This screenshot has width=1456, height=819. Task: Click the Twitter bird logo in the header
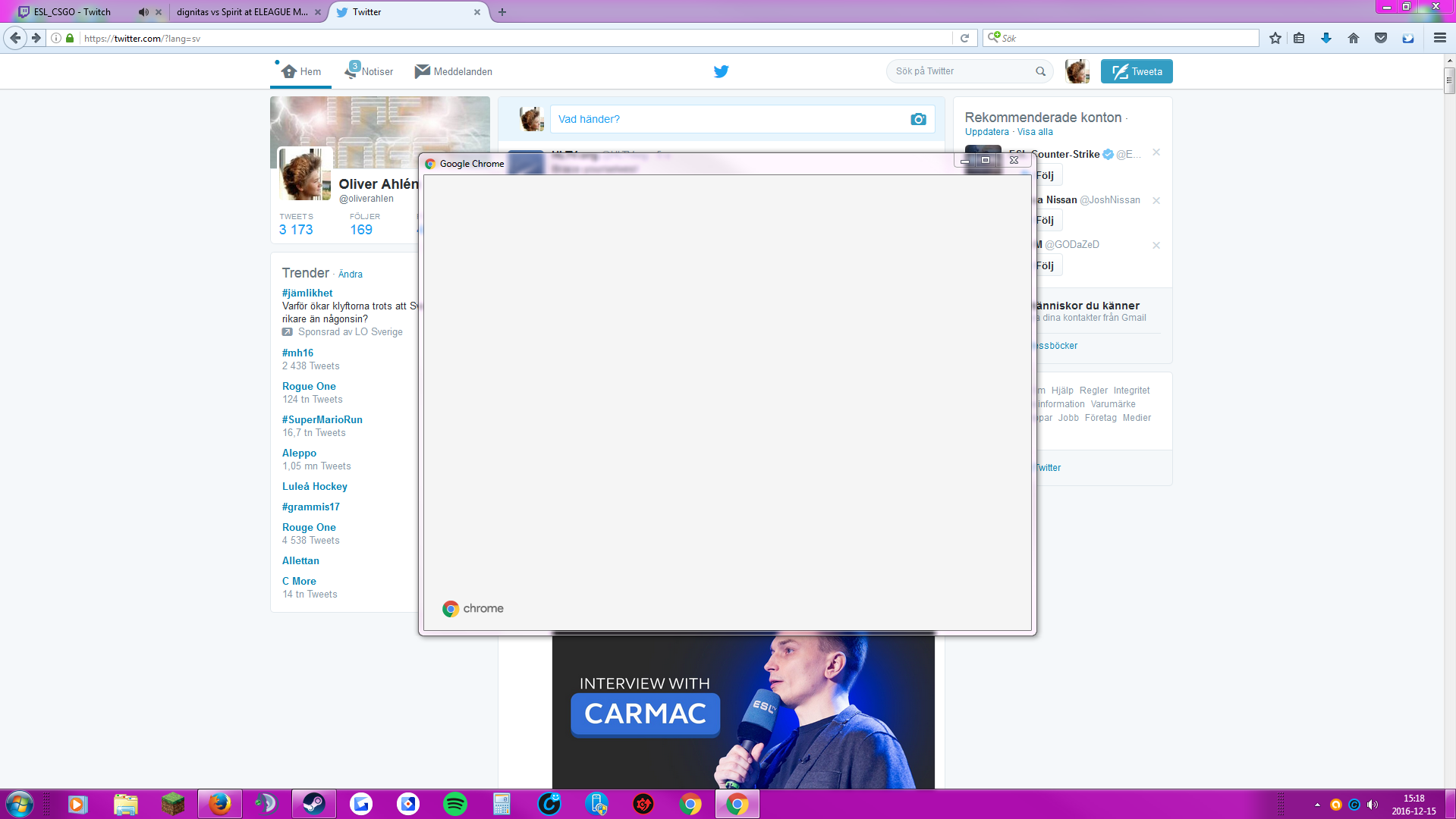(721, 71)
